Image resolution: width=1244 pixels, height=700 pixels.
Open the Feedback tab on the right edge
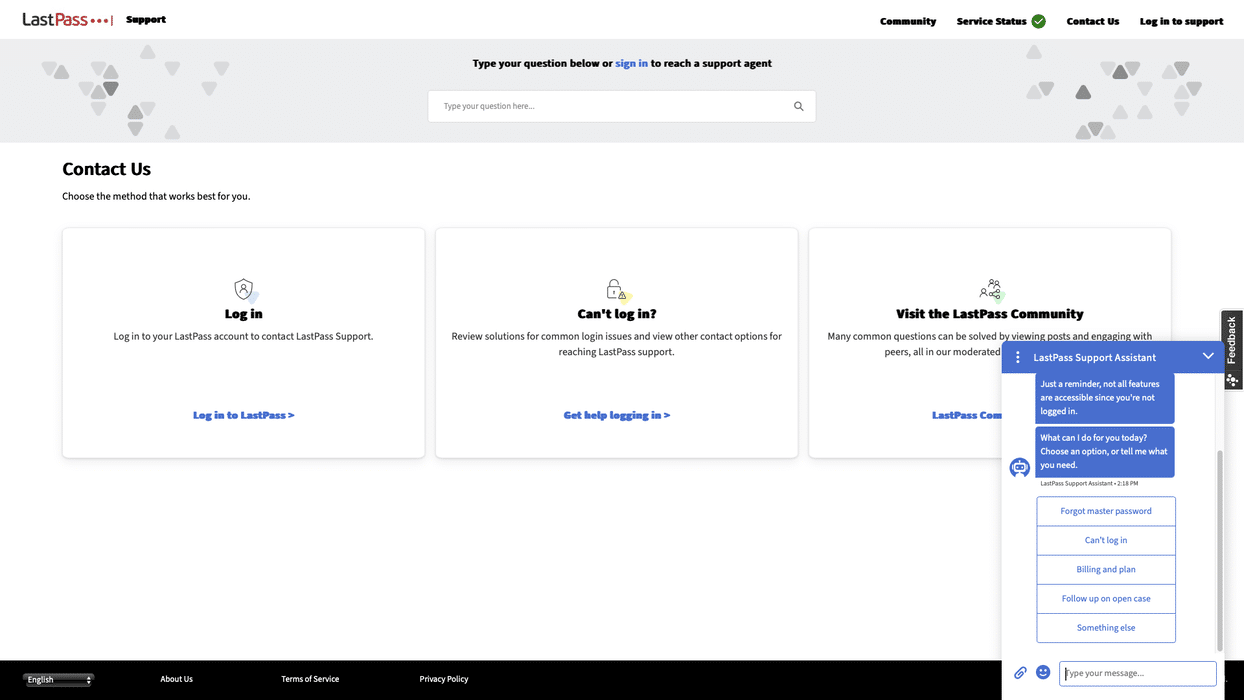[x=1231, y=340]
